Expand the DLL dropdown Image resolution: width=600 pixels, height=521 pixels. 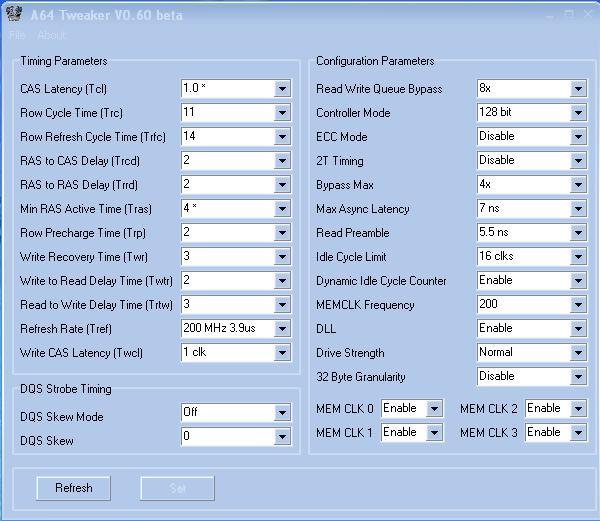tap(578, 329)
